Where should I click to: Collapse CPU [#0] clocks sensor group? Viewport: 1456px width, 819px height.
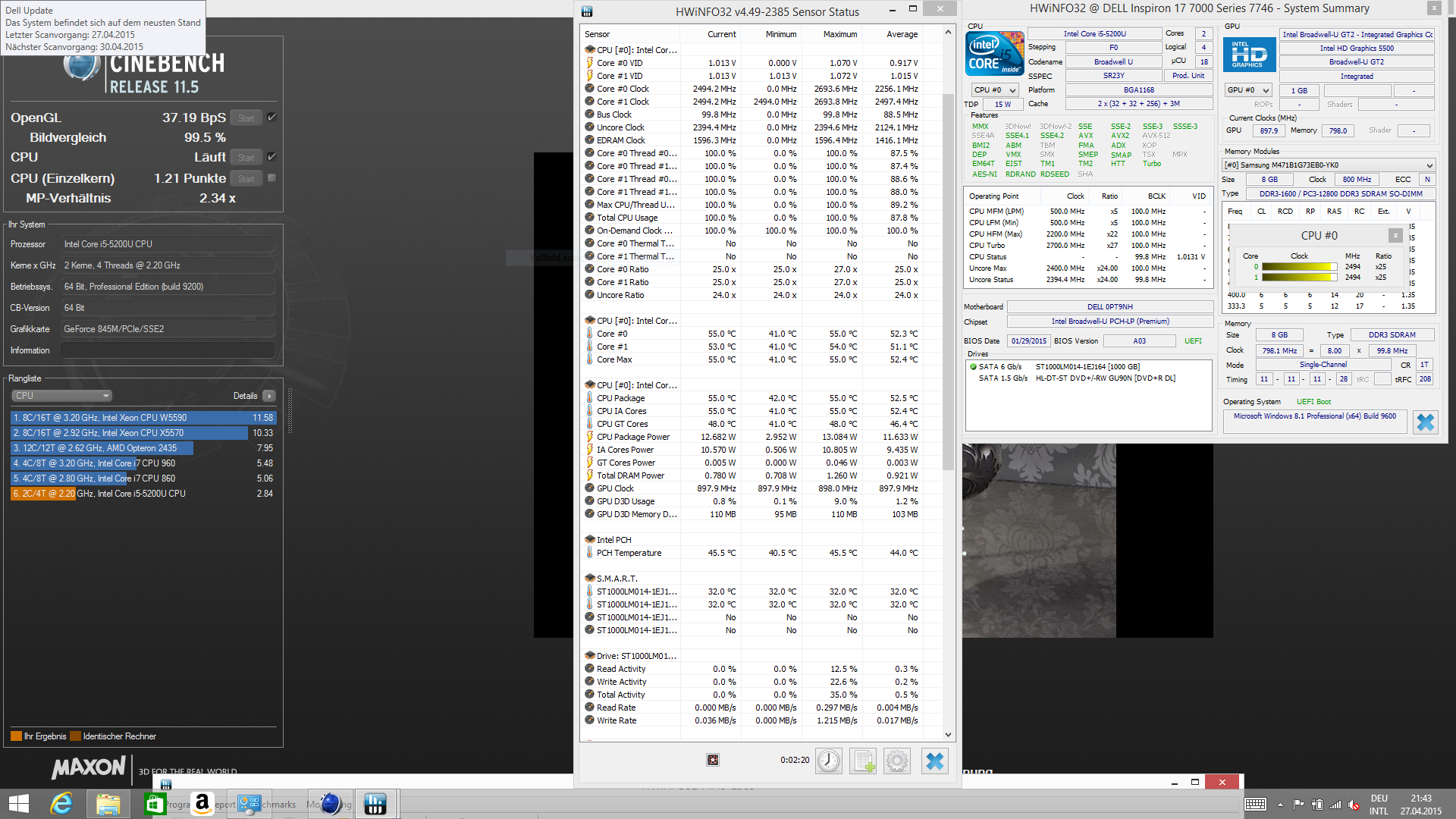coord(590,50)
